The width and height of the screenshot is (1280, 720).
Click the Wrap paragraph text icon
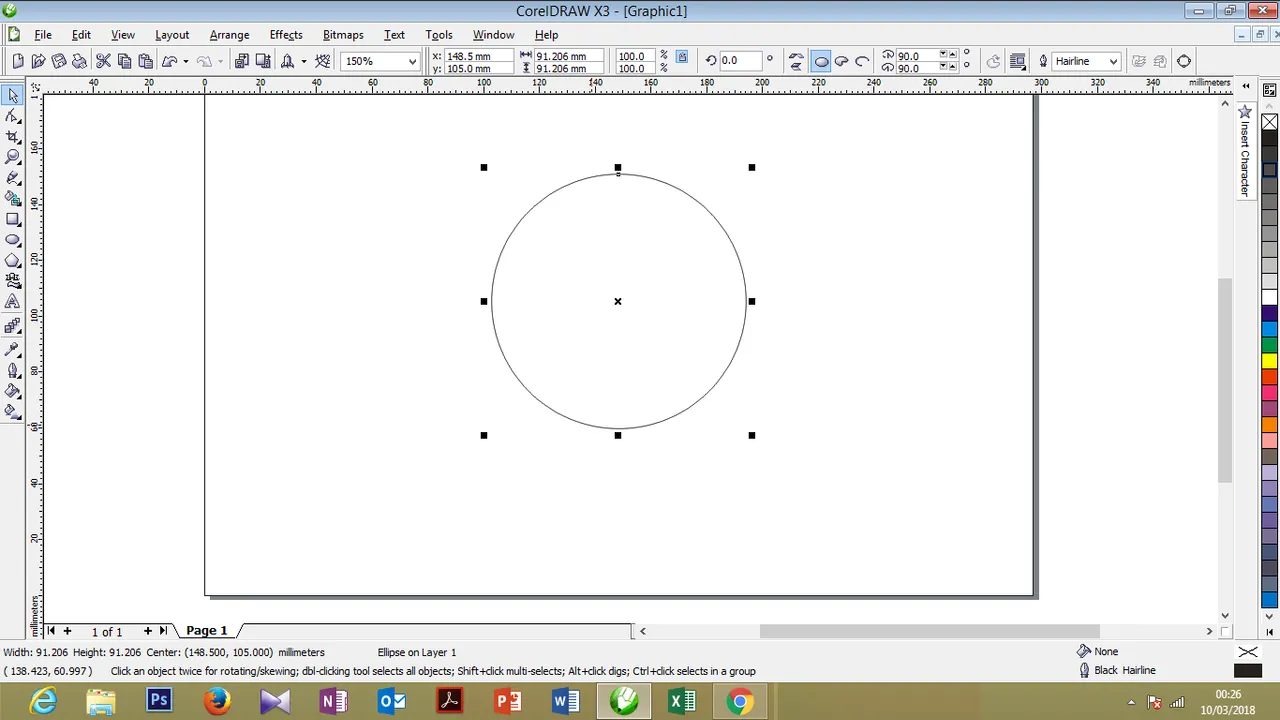coord(1018,61)
